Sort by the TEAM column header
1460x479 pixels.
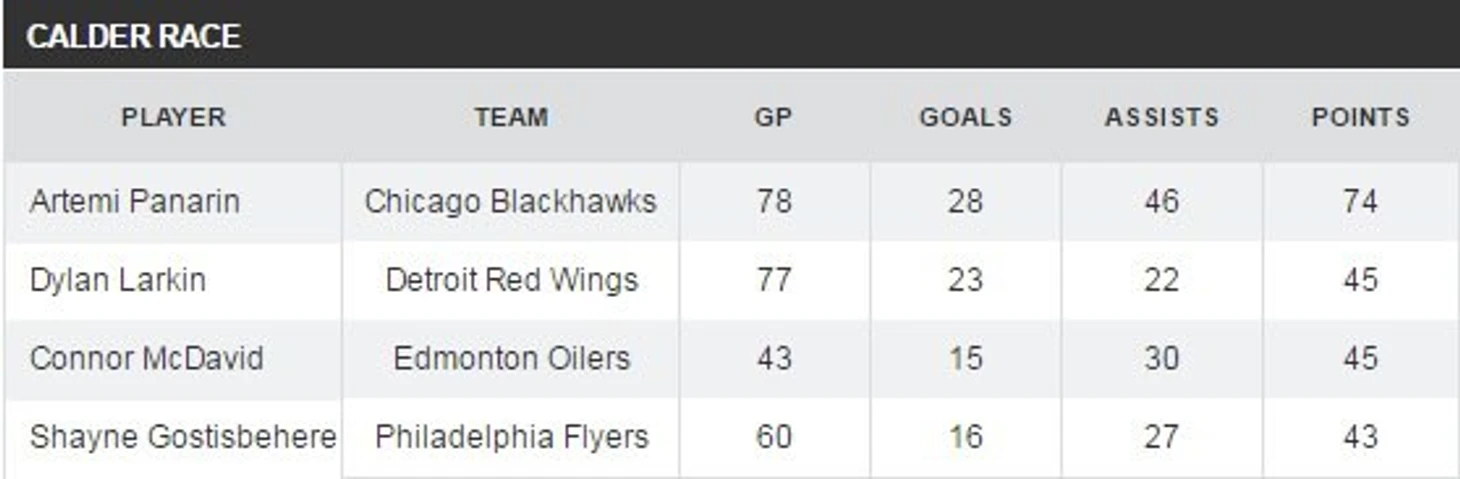(511, 117)
